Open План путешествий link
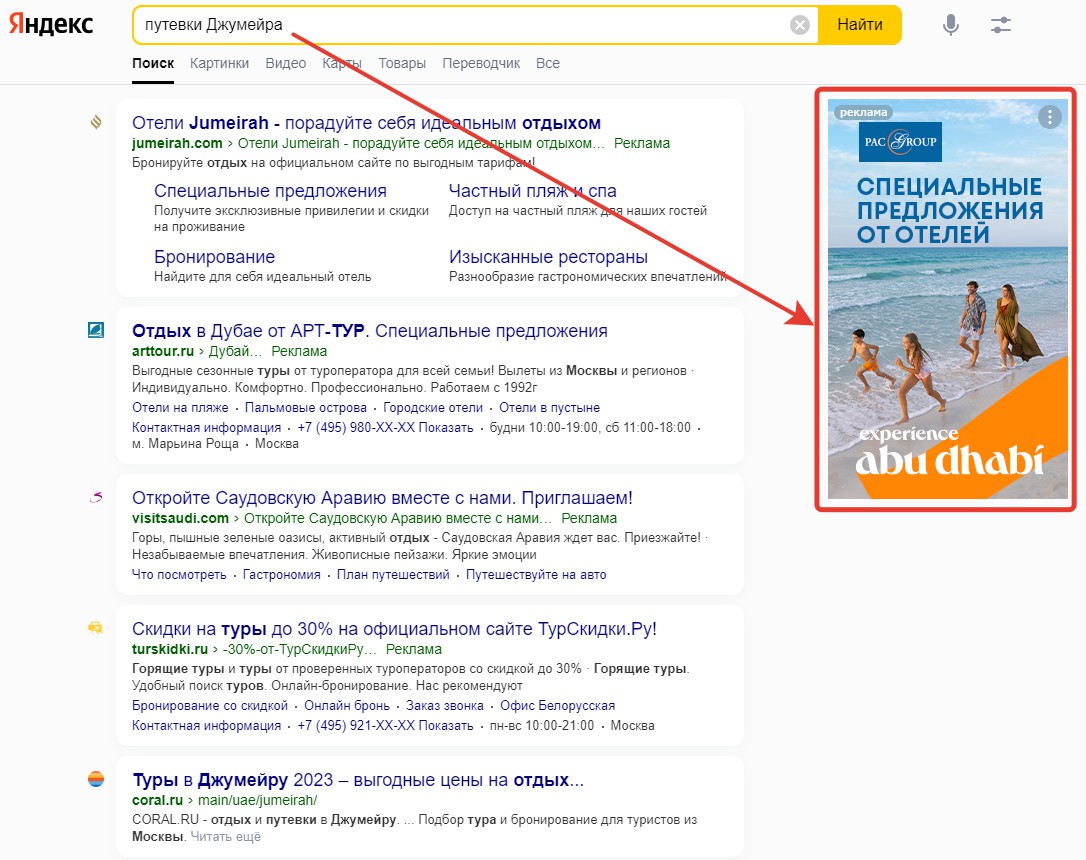This screenshot has width=1086, height=860. (393, 574)
